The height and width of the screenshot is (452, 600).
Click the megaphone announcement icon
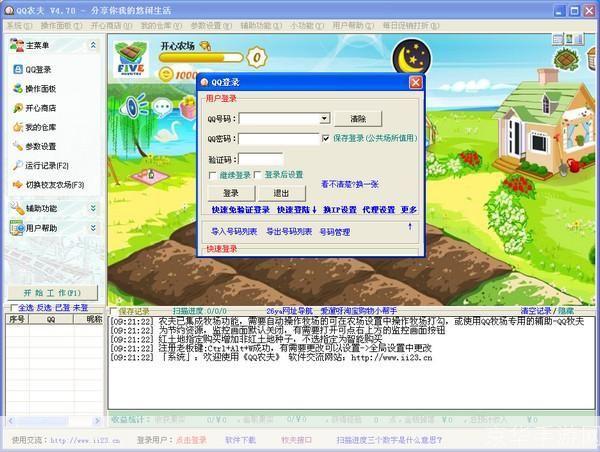click(132, 106)
